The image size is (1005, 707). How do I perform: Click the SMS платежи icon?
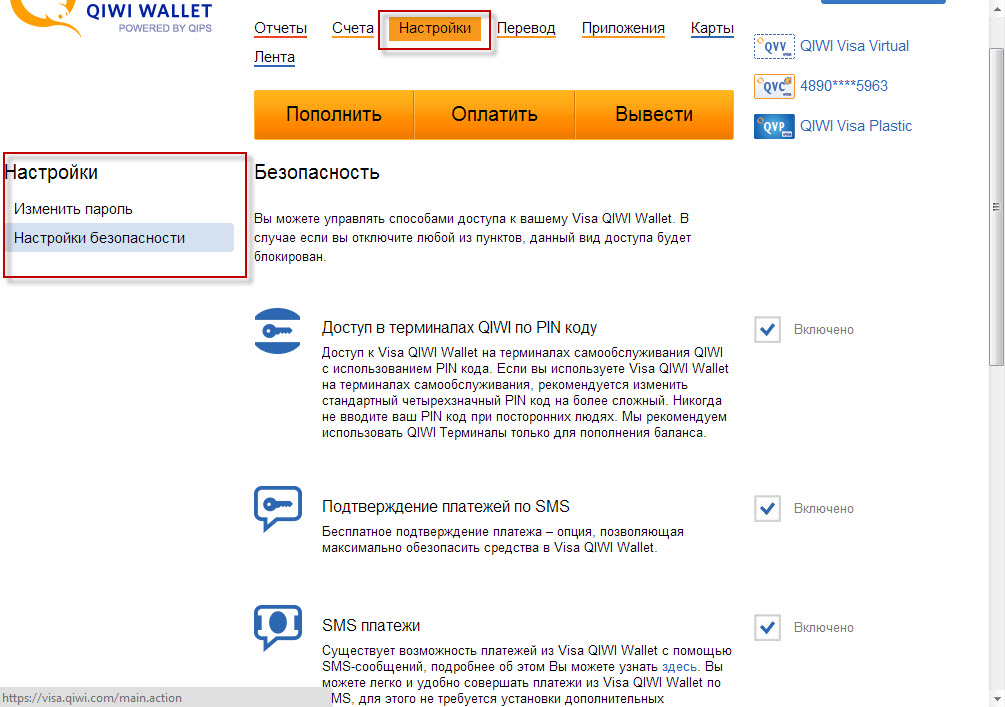[277, 628]
